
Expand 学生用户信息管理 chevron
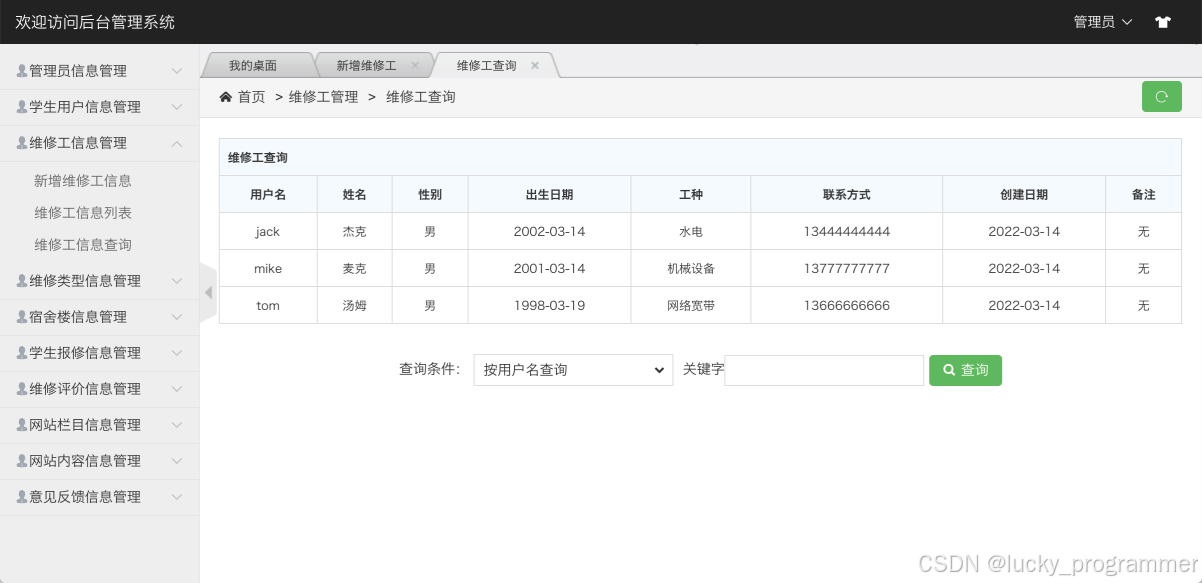point(177,107)
